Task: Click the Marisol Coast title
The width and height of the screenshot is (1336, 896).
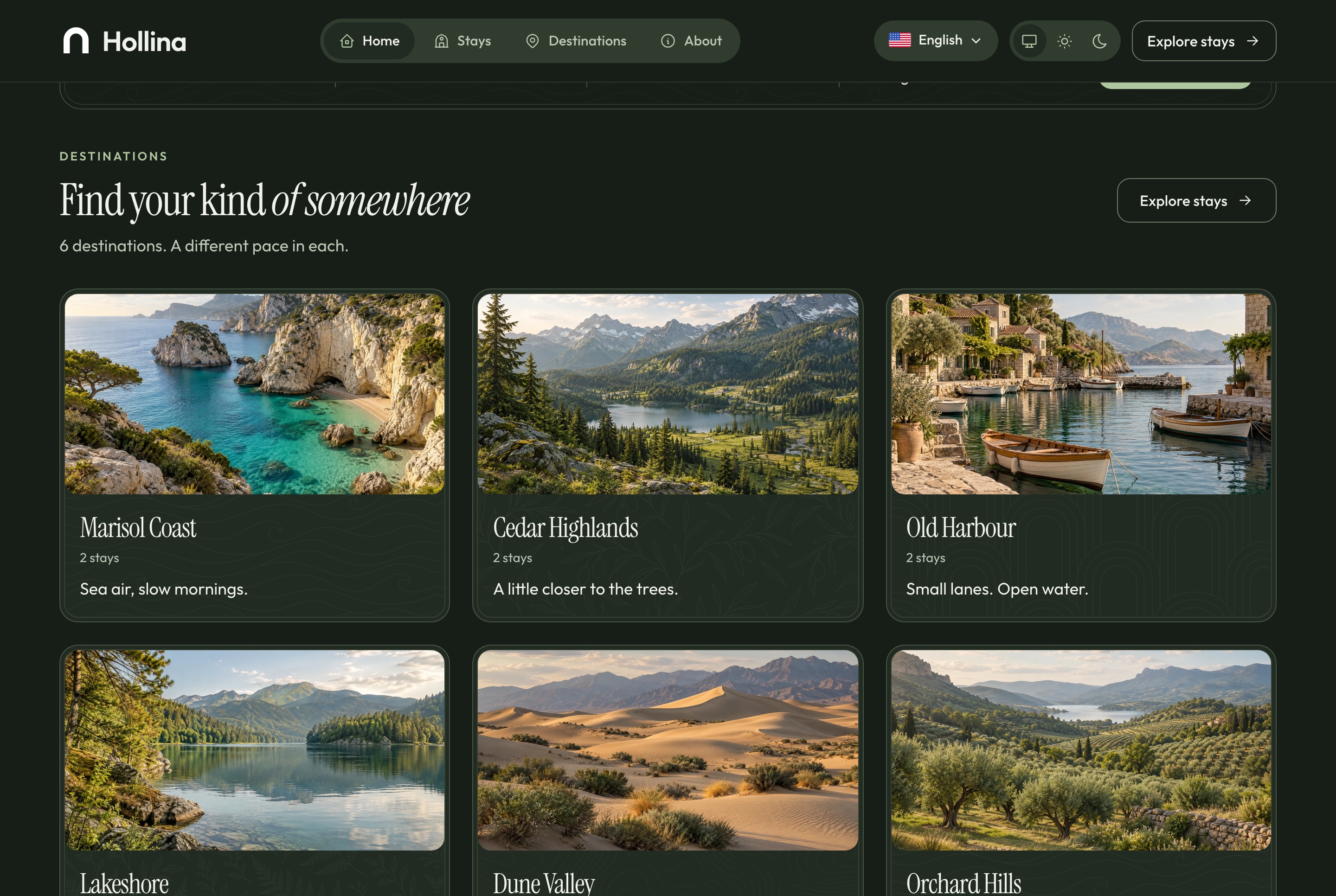Action: pos(138,527)
